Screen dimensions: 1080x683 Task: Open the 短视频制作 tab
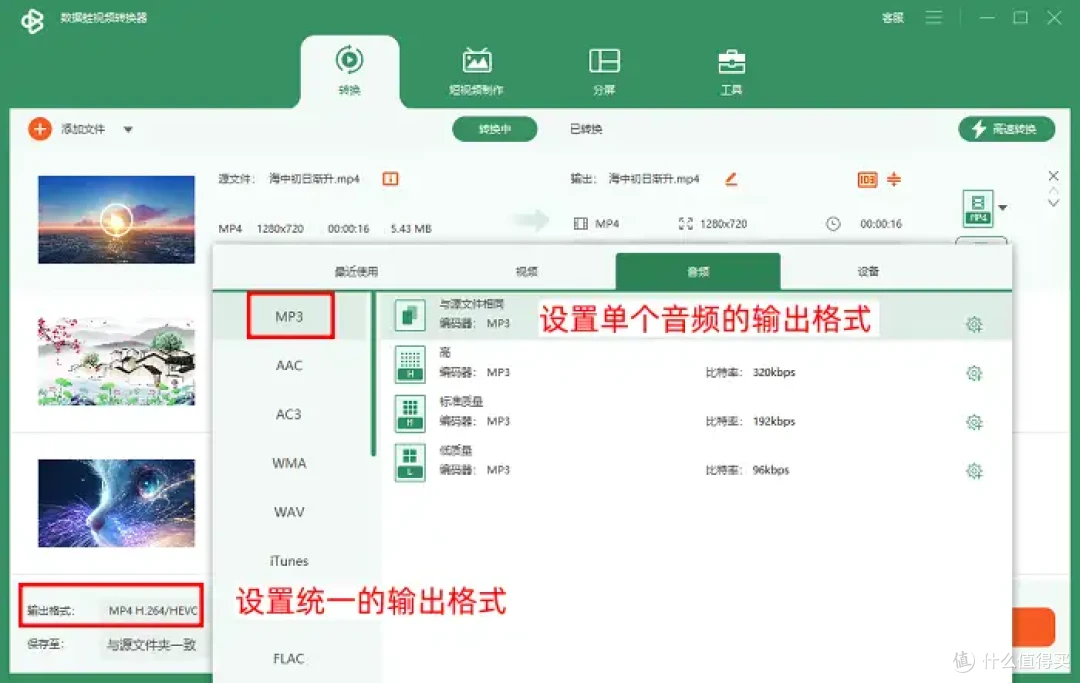(x=477, y=71)
